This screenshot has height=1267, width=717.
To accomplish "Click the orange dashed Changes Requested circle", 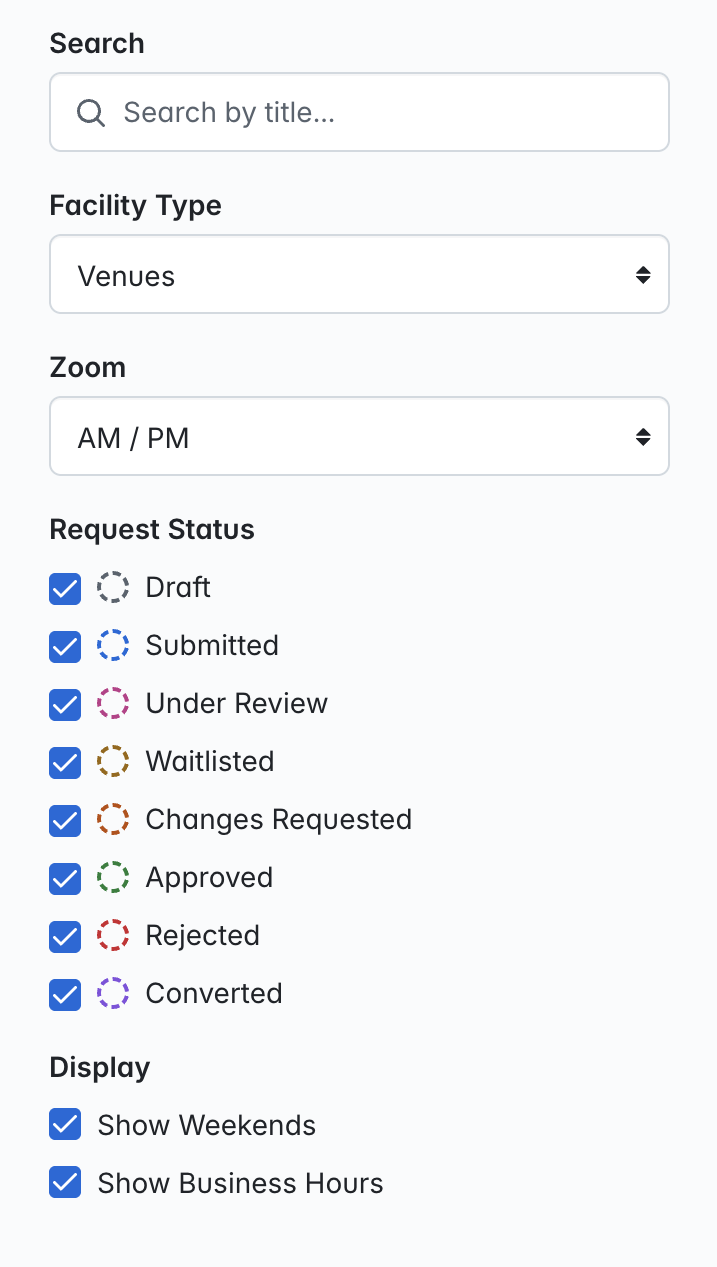I will pyautogui.click(x=113, y=819).
